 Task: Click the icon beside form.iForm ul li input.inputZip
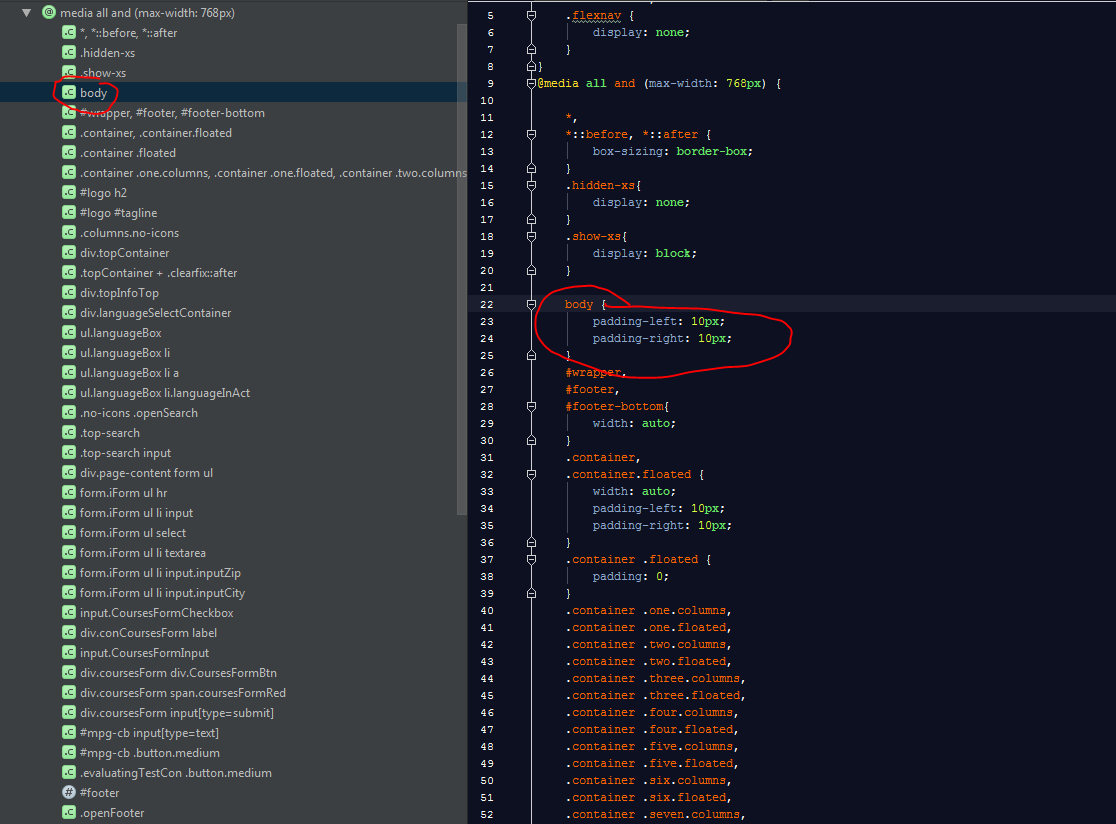coord(69,572)
